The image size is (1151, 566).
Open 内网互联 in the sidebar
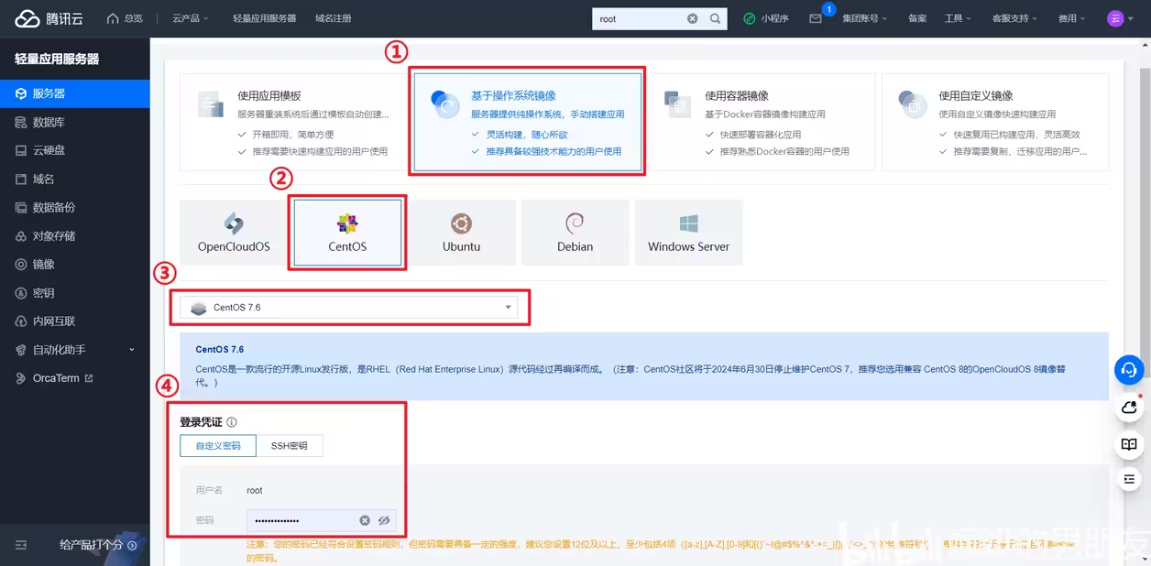[75, 322]
